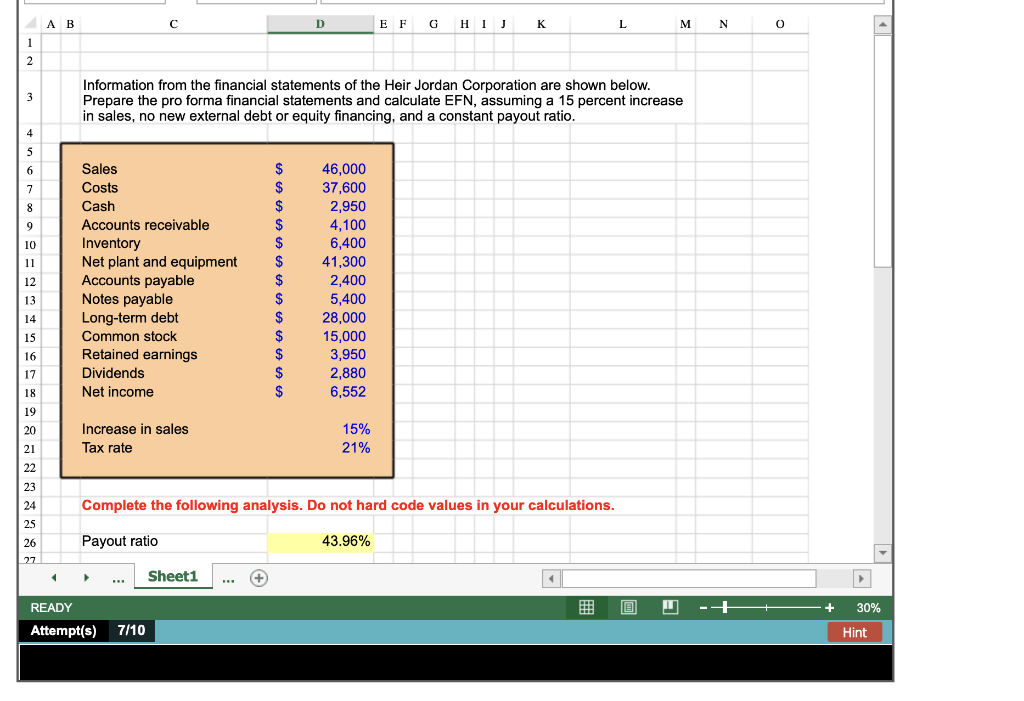This screenshot has height=701, width=1024.
Task: Open Page Break Preview
Action: (x=670, y=607)
